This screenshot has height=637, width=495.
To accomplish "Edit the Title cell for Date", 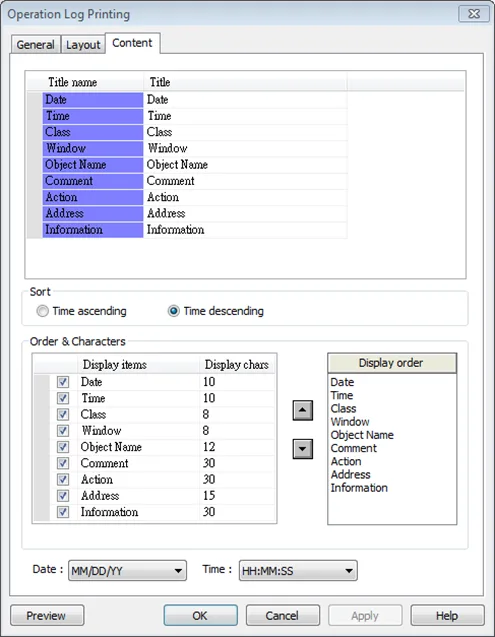I will tap(245, 100).
